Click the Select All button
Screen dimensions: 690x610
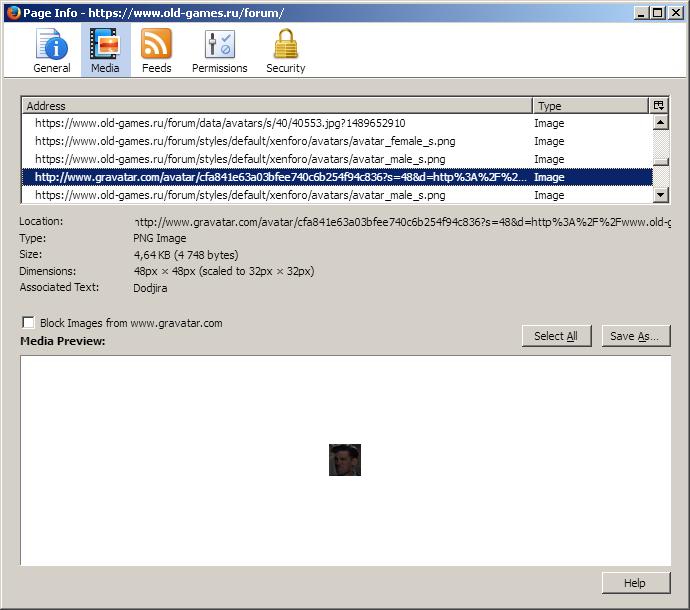coord(556,336)
